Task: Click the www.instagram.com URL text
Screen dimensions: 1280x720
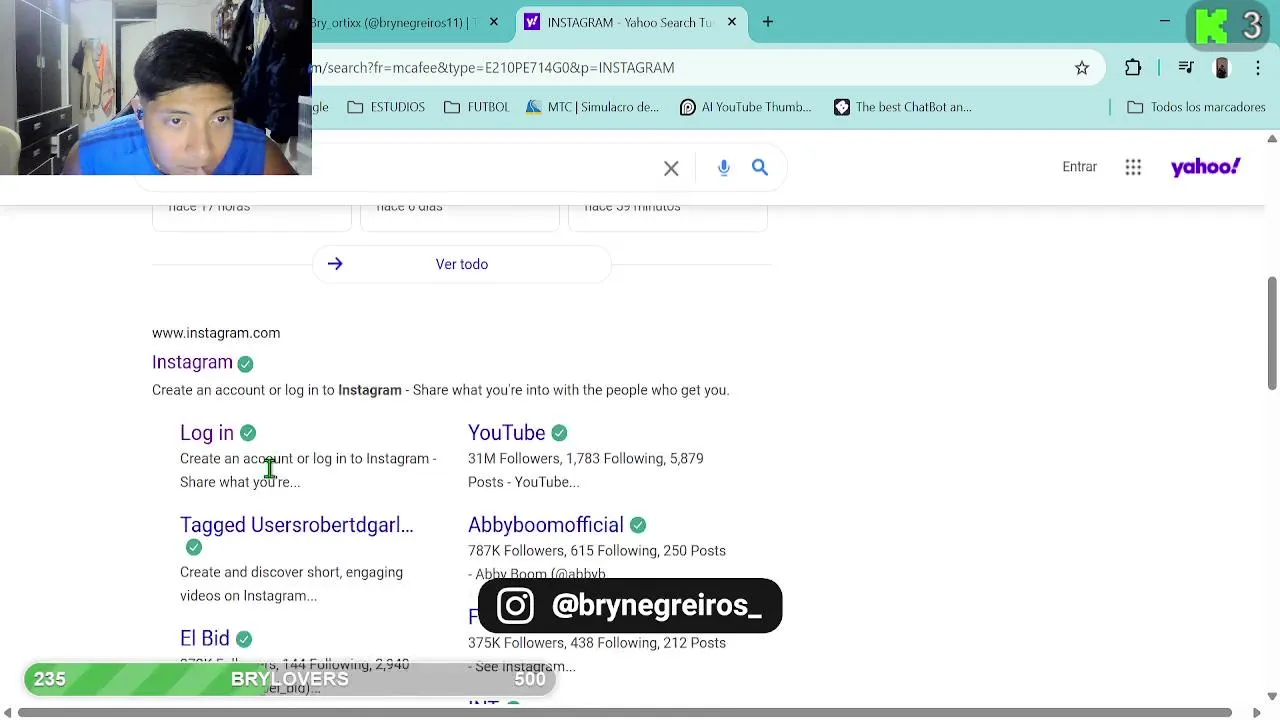Action: tap(216, 333)
